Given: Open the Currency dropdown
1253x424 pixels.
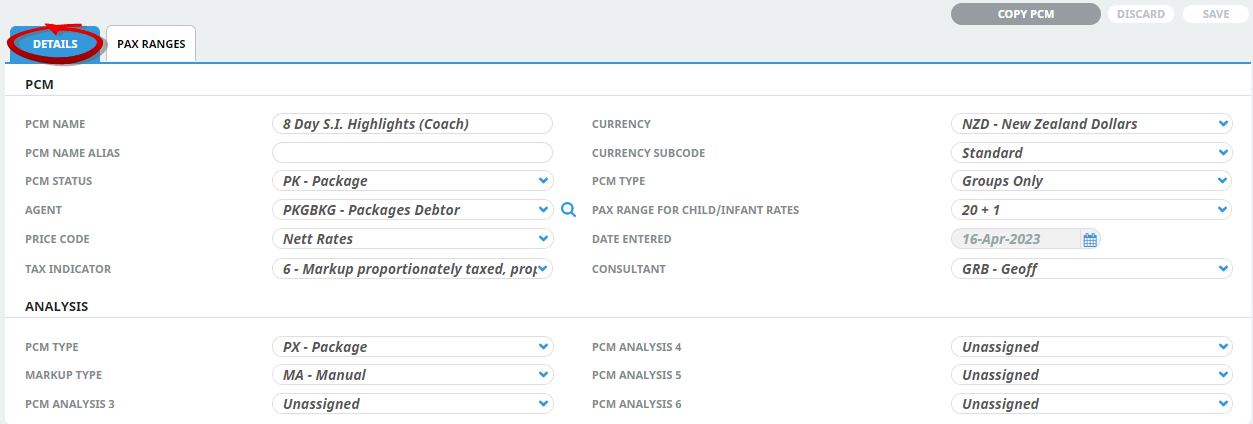Looking at the screenshot, I should pos(1091,124).
